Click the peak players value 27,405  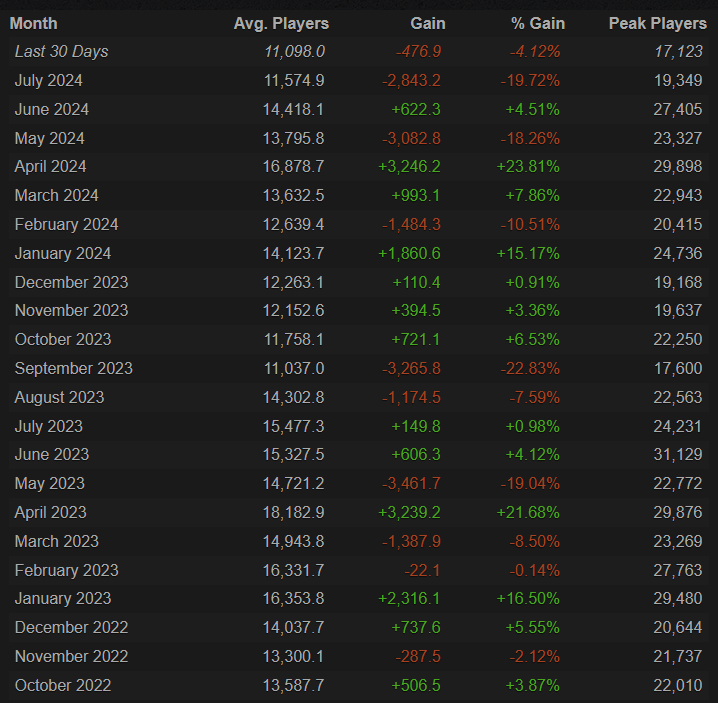click(678, 109)
